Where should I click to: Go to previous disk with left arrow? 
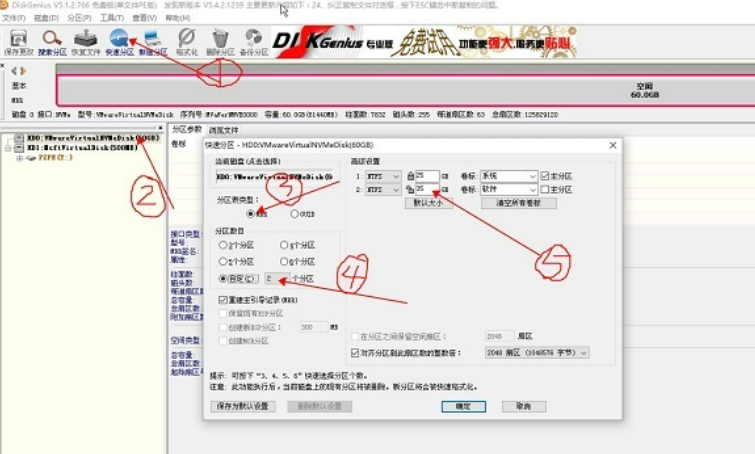[x=14, y=71]
